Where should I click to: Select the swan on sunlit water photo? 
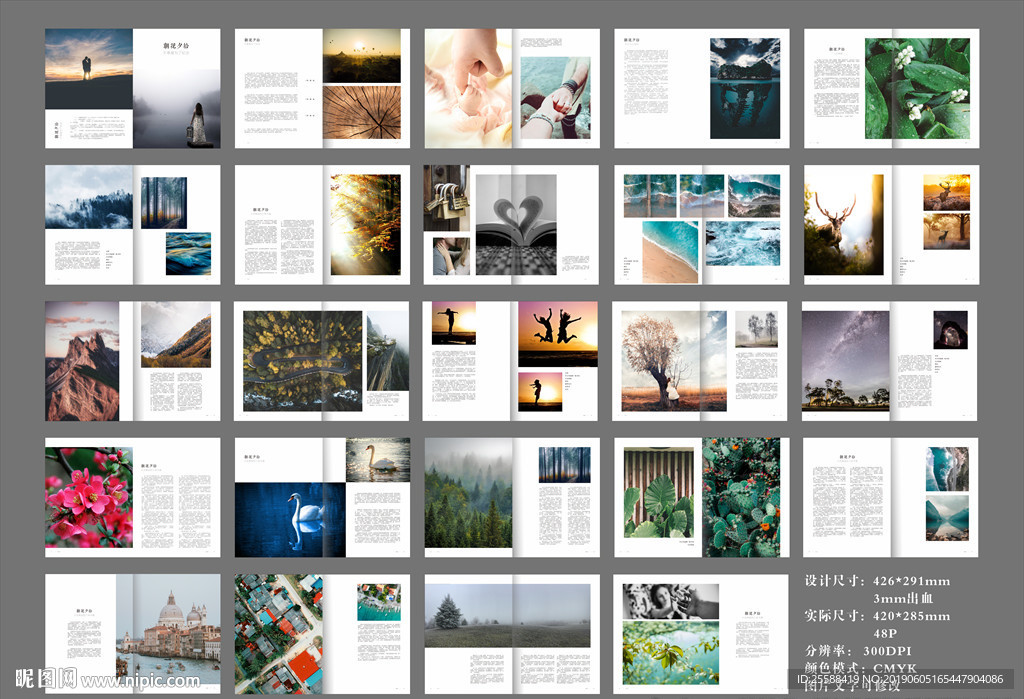tap(378, 461)
